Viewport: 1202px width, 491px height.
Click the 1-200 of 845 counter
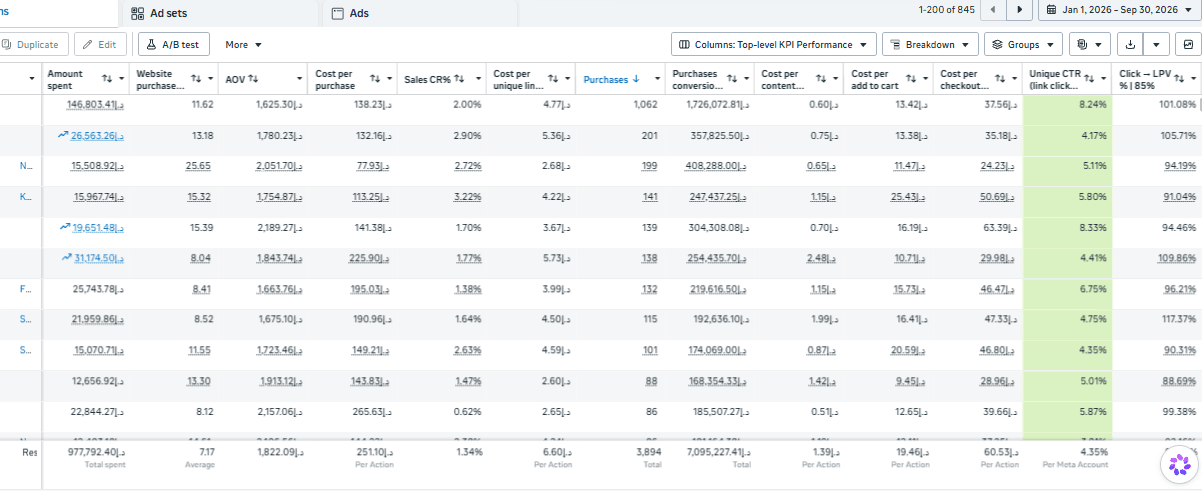tap(946, 10)
